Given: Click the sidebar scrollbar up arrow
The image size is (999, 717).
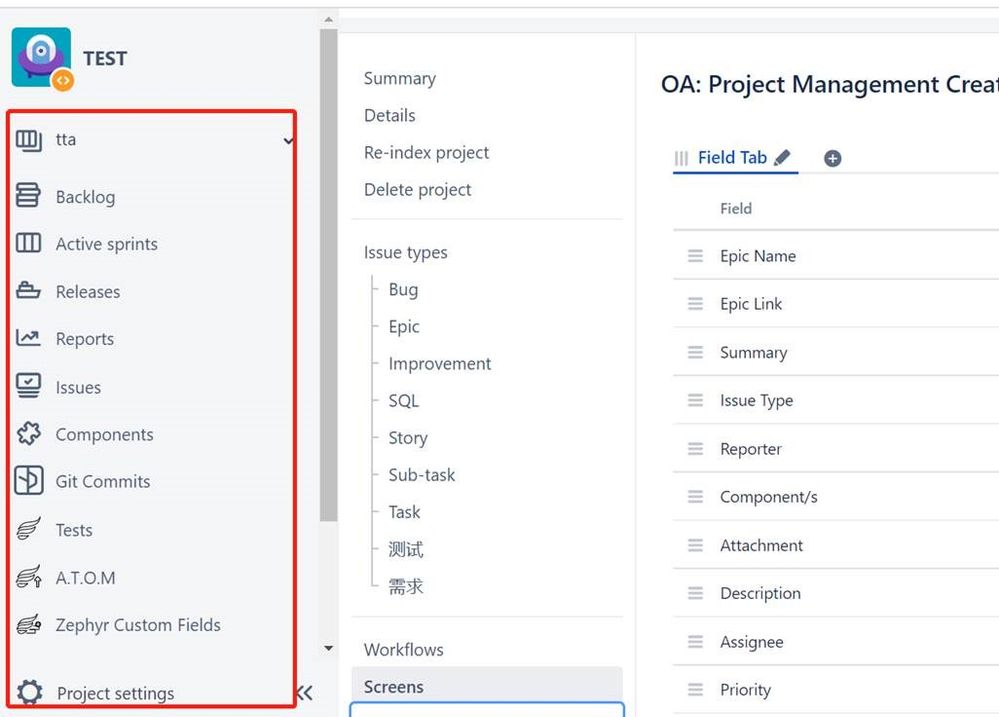Looking at the screenshot, I should pyautogui.click(x=329, y=20).
